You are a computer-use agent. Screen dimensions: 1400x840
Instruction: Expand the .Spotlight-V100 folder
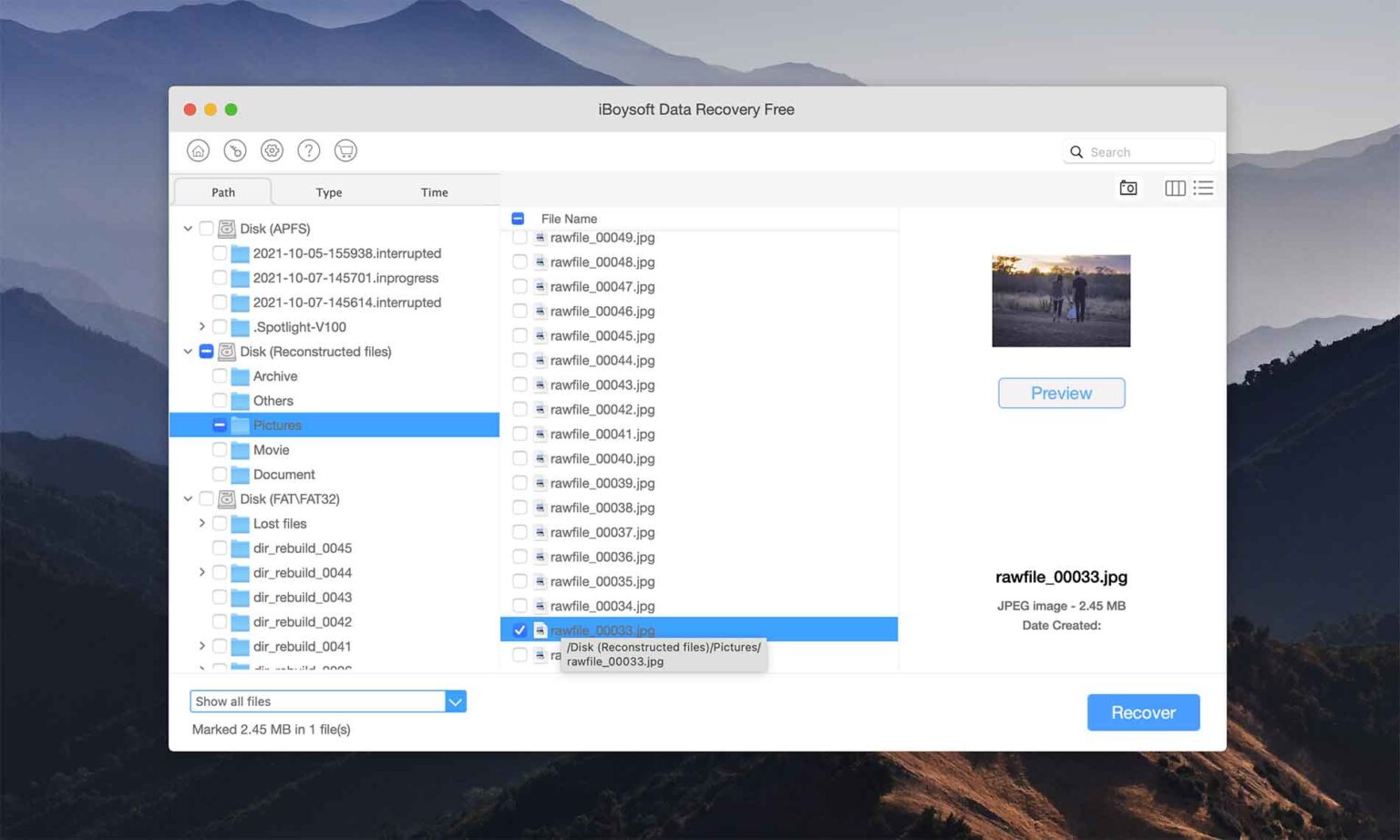201,326
